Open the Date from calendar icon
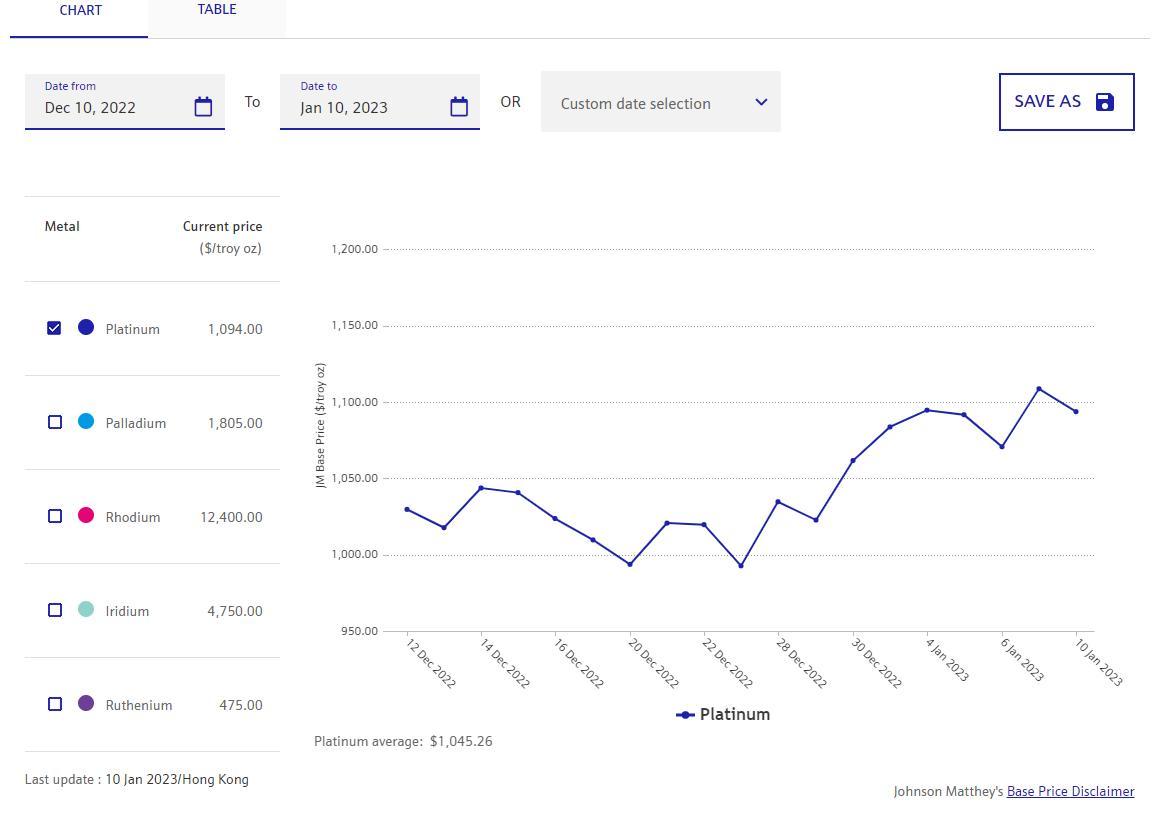Screen dimensions: 1160x818 203,107
